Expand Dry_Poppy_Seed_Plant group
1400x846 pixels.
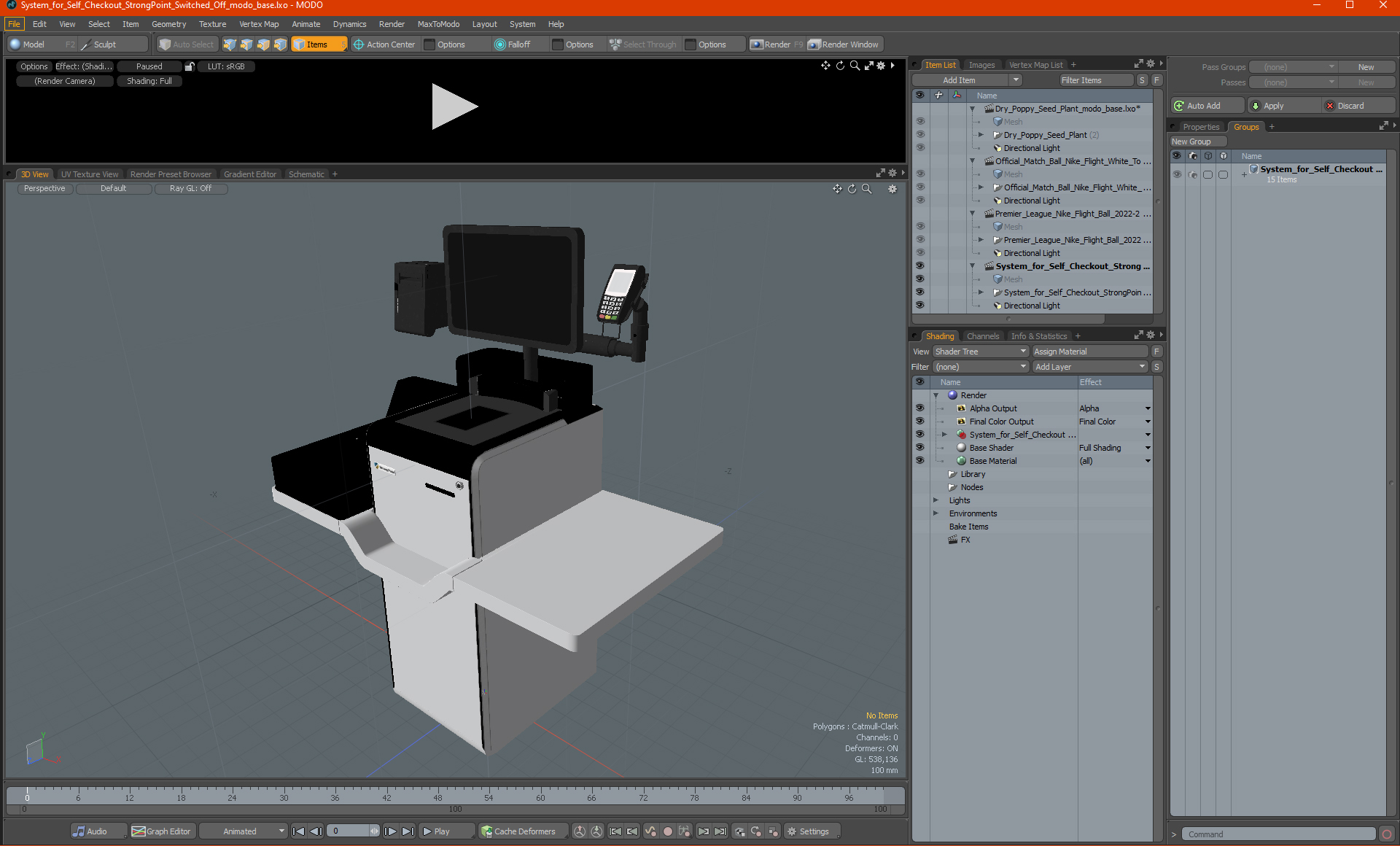981,135
